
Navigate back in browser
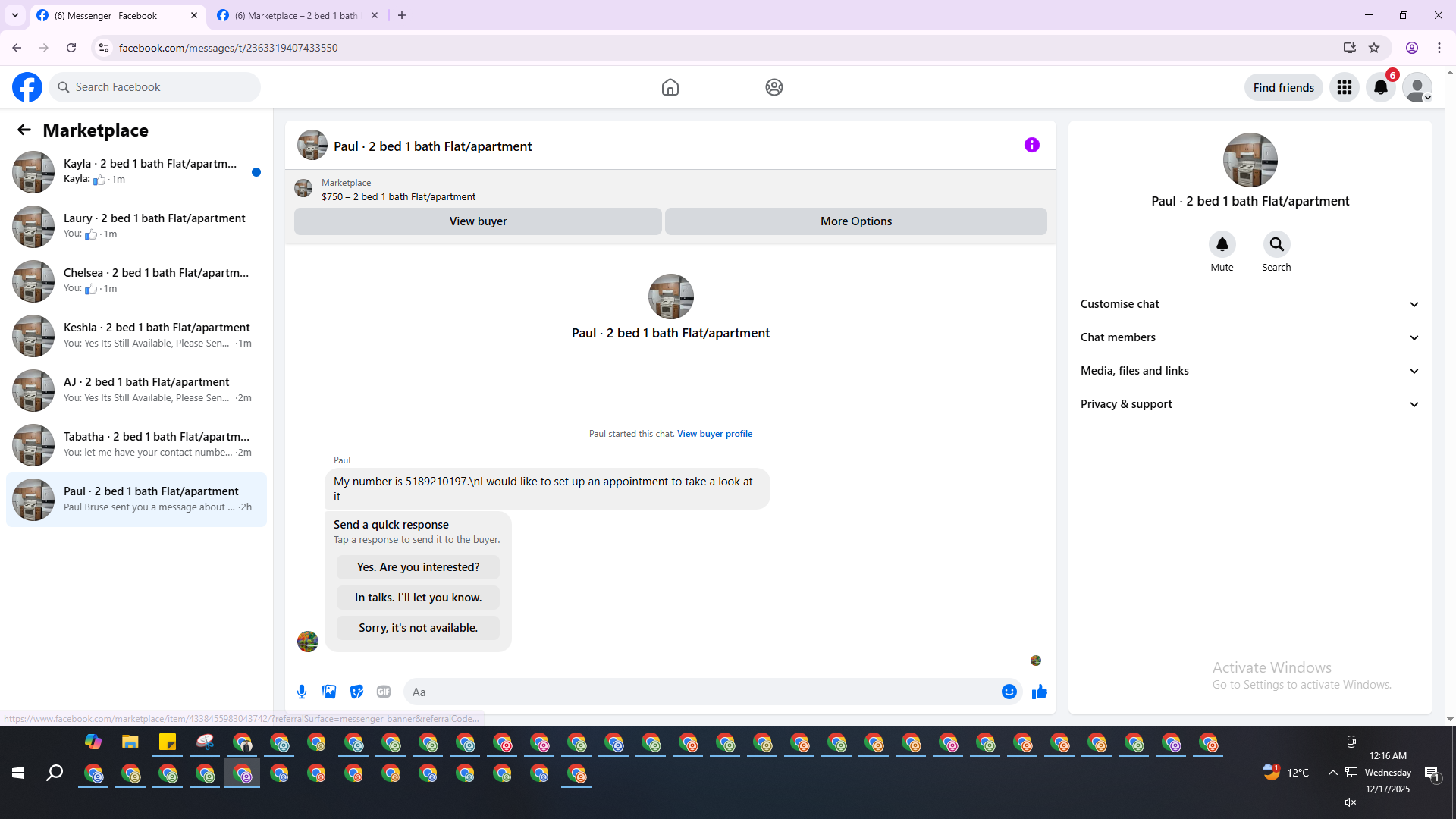(17, 48)
